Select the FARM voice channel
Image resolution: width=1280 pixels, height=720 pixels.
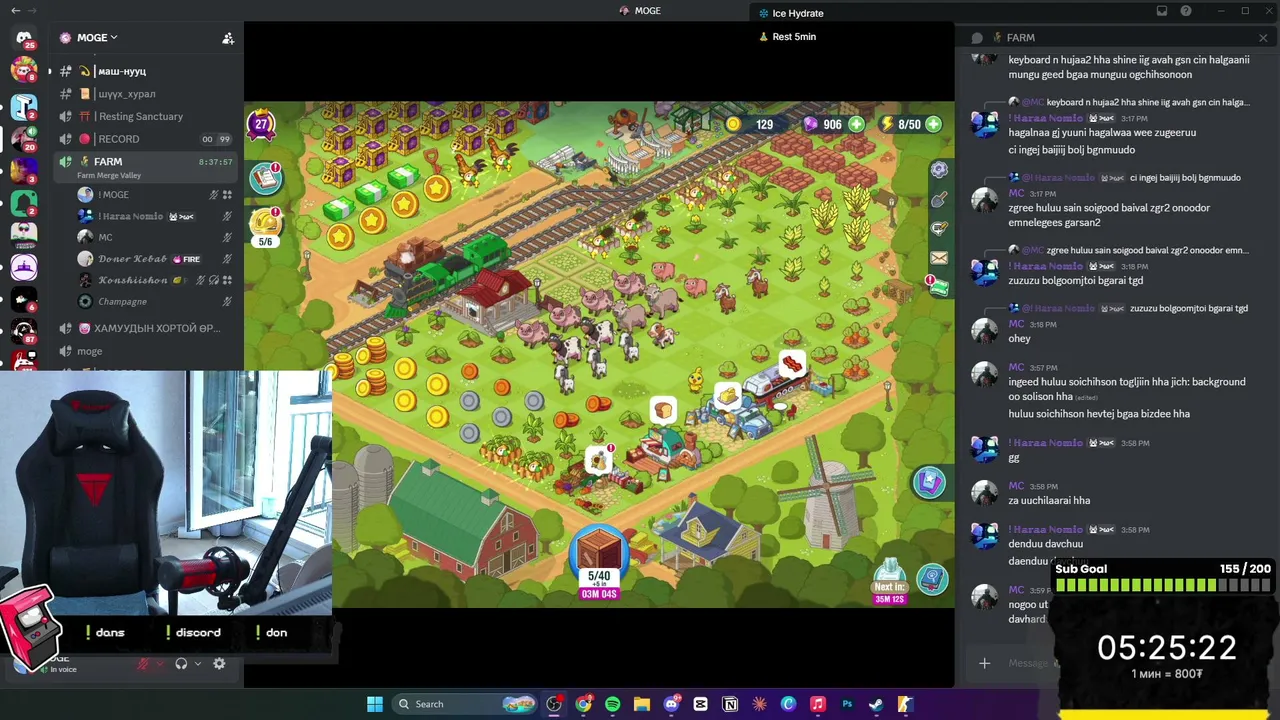pos(145,166)
